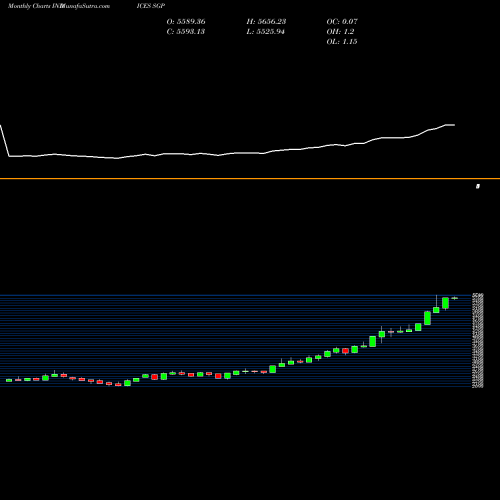Click the "OL: 1.15" value

point(342,42)
